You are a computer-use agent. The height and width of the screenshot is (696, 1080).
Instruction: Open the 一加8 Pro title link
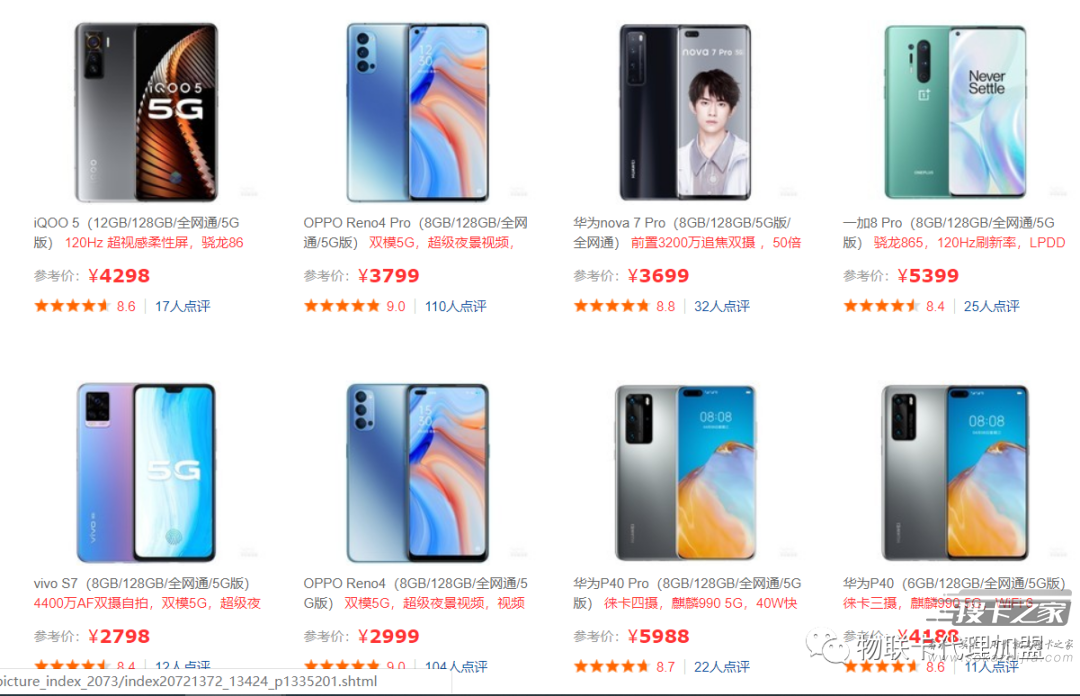954,233
